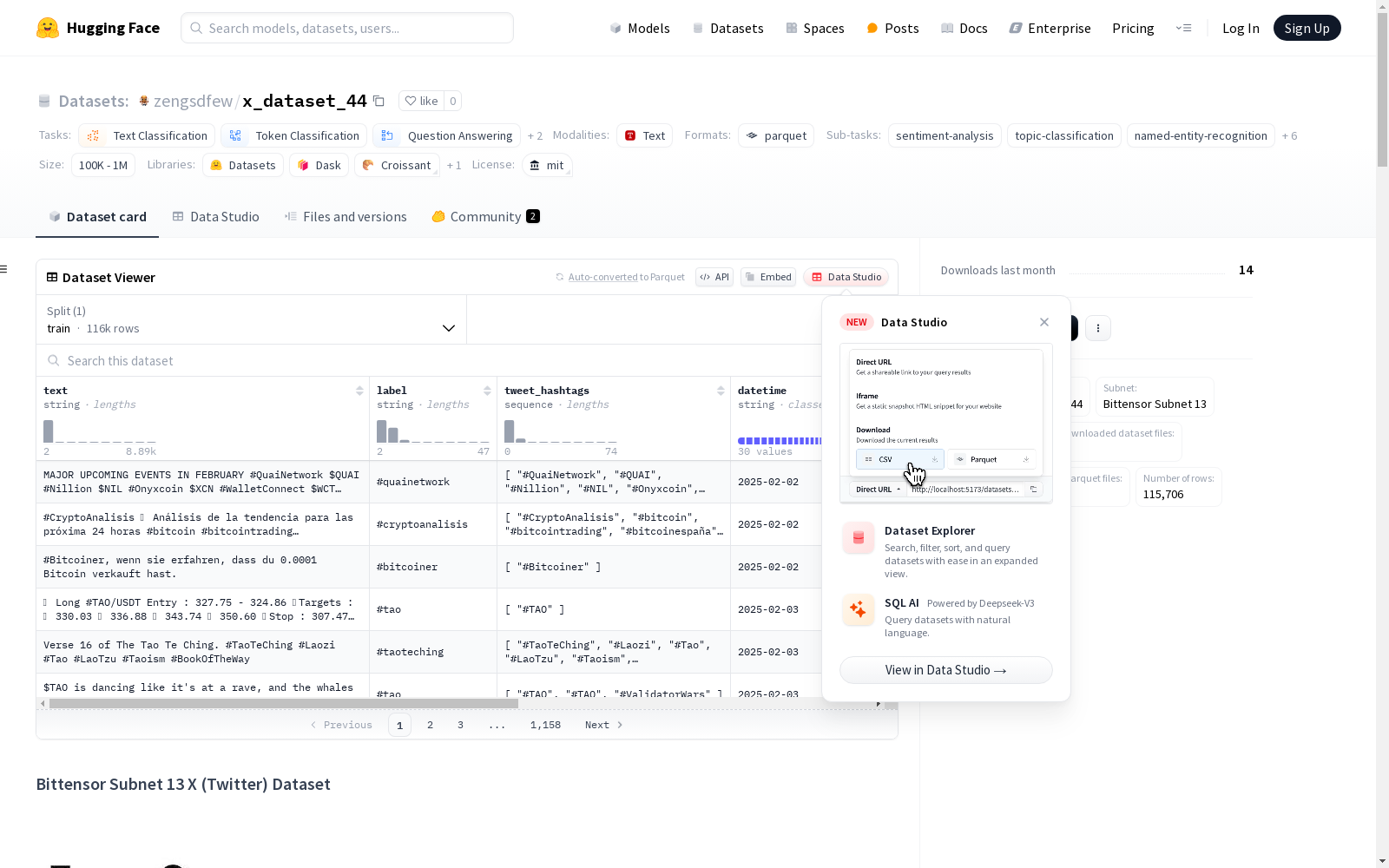This screenshot has width=1389, height=868.
Task: Open the three-dot more options menu
Action: pos(1098,328)
